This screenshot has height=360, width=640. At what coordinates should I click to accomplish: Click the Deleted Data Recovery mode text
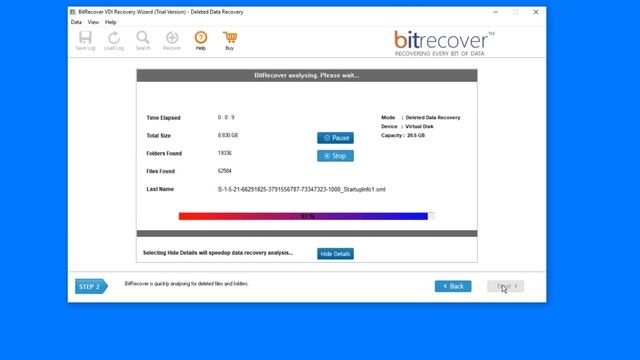point(433,118)
